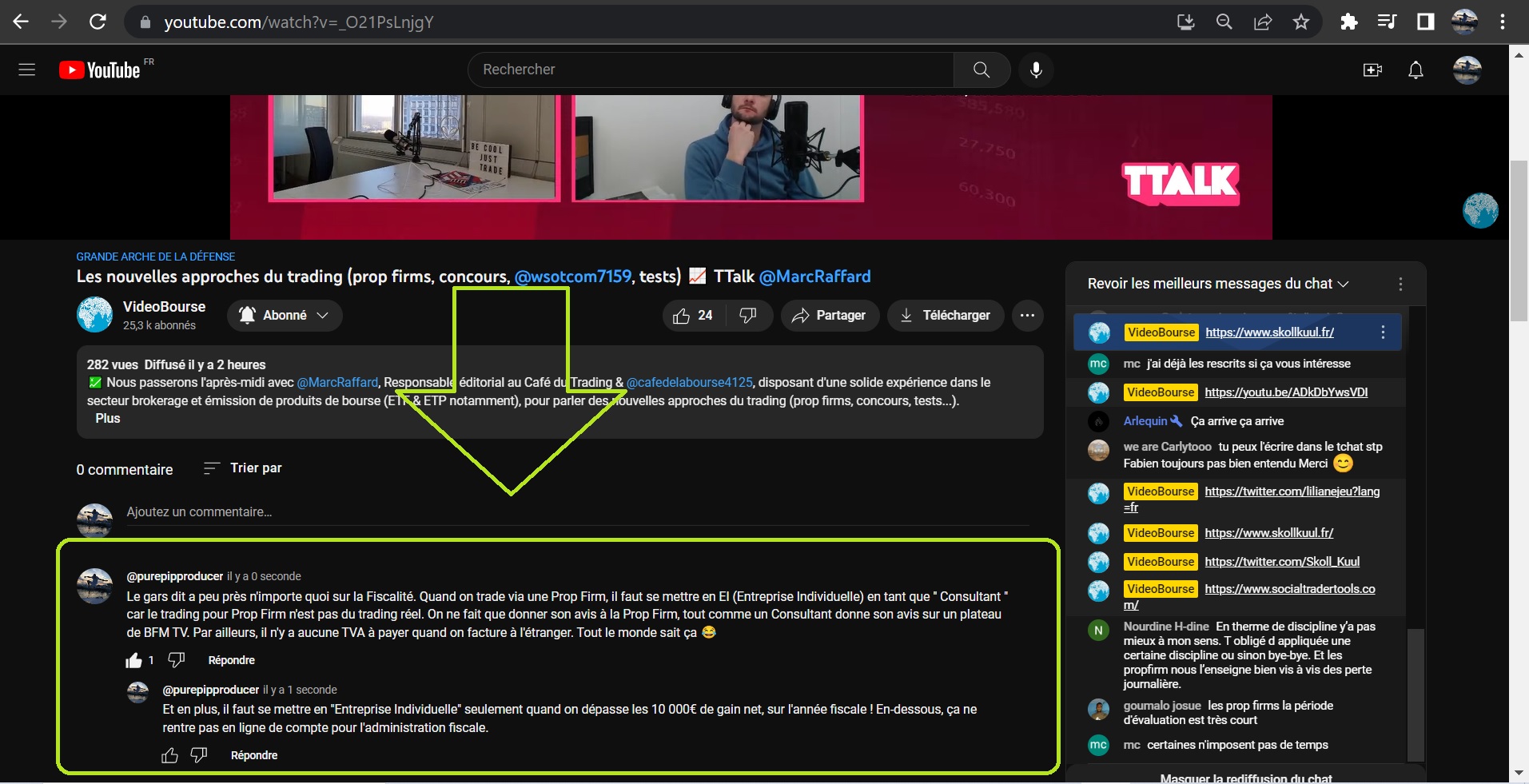Screen dimensions: 1529x784
Task: Go back with the browser back arrow
Action: (21, 22)
